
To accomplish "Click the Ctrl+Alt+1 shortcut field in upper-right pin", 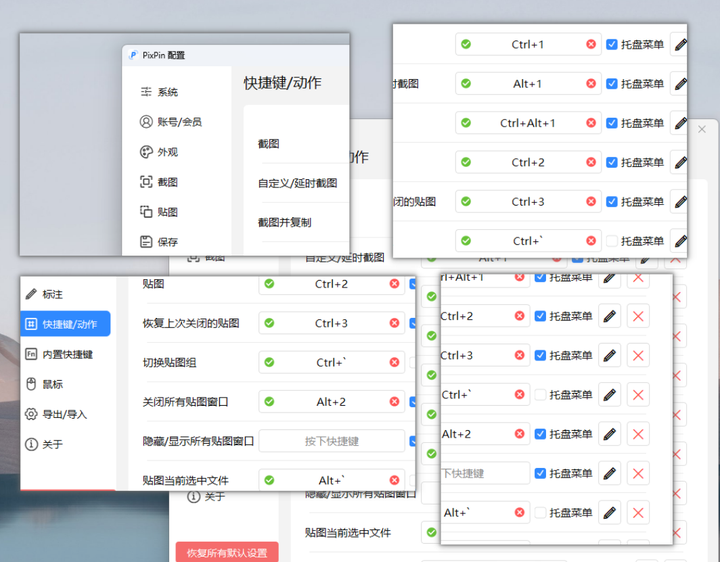I will [528, 123].
